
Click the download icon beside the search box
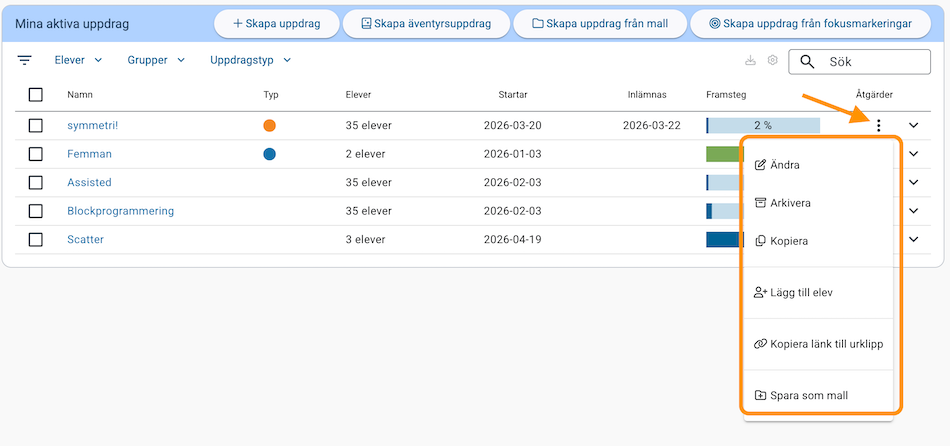coord(750,61)
